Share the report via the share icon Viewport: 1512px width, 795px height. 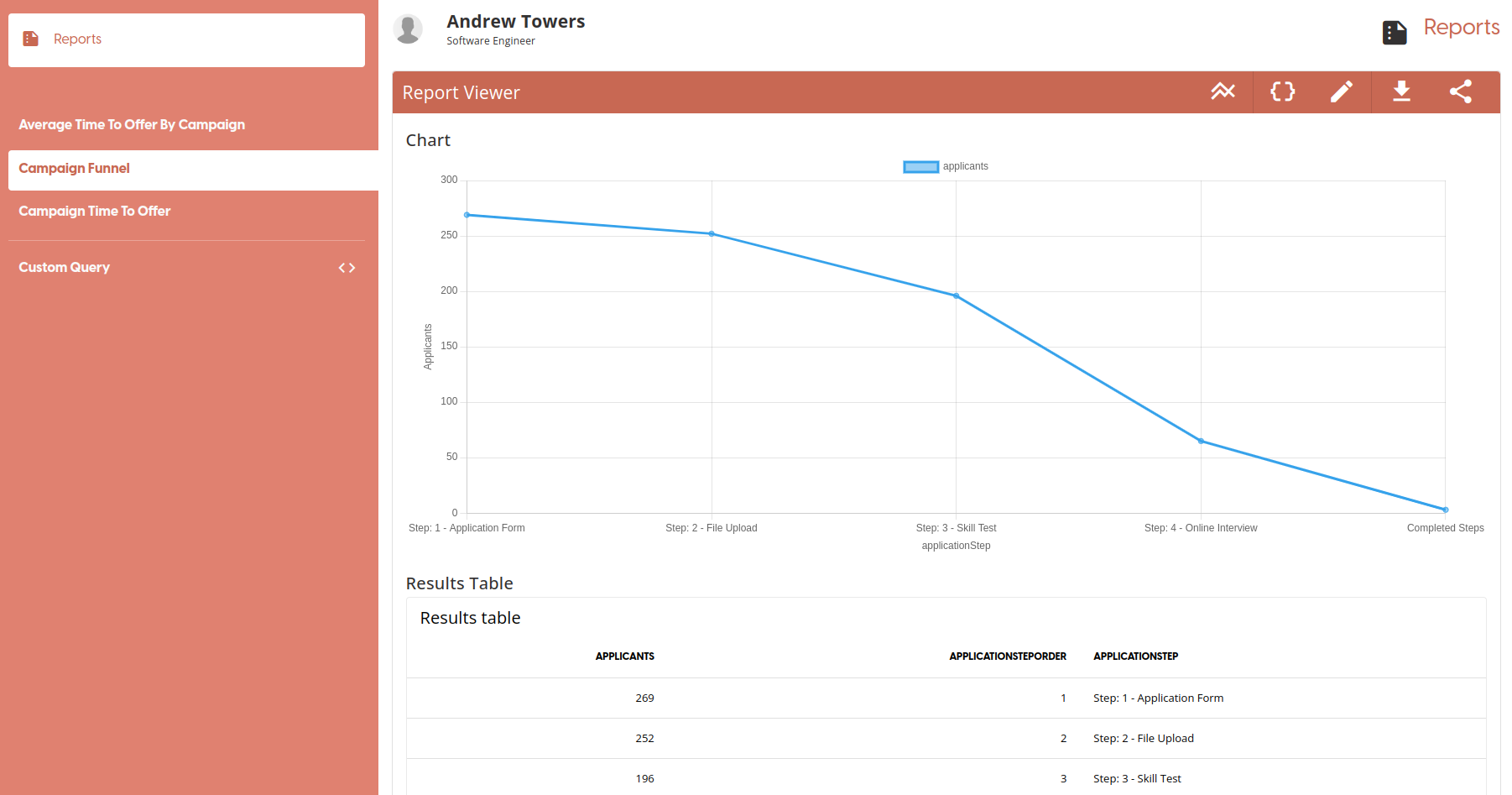coord(1461,92)
